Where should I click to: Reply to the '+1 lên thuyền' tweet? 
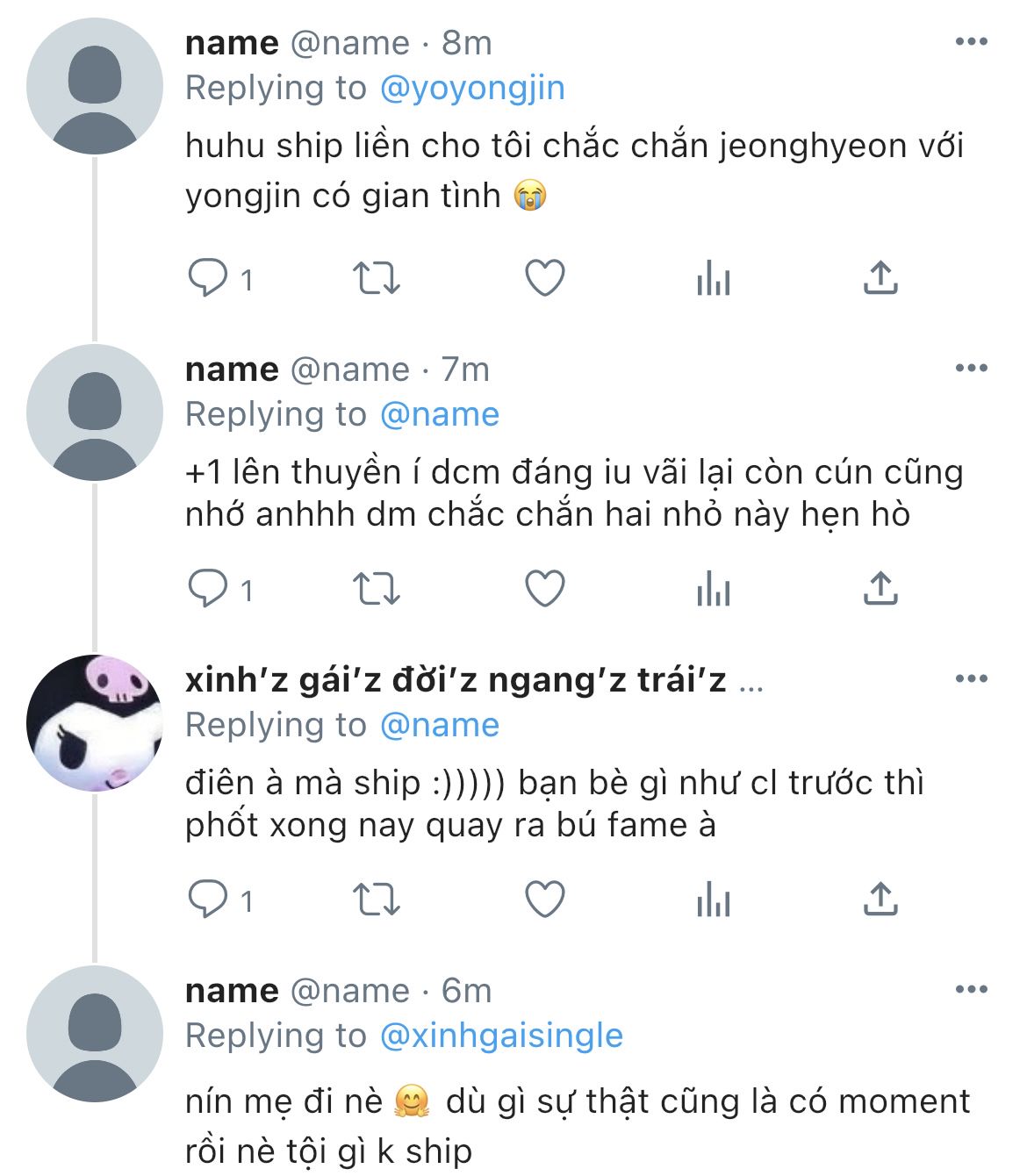pos(208,589)
